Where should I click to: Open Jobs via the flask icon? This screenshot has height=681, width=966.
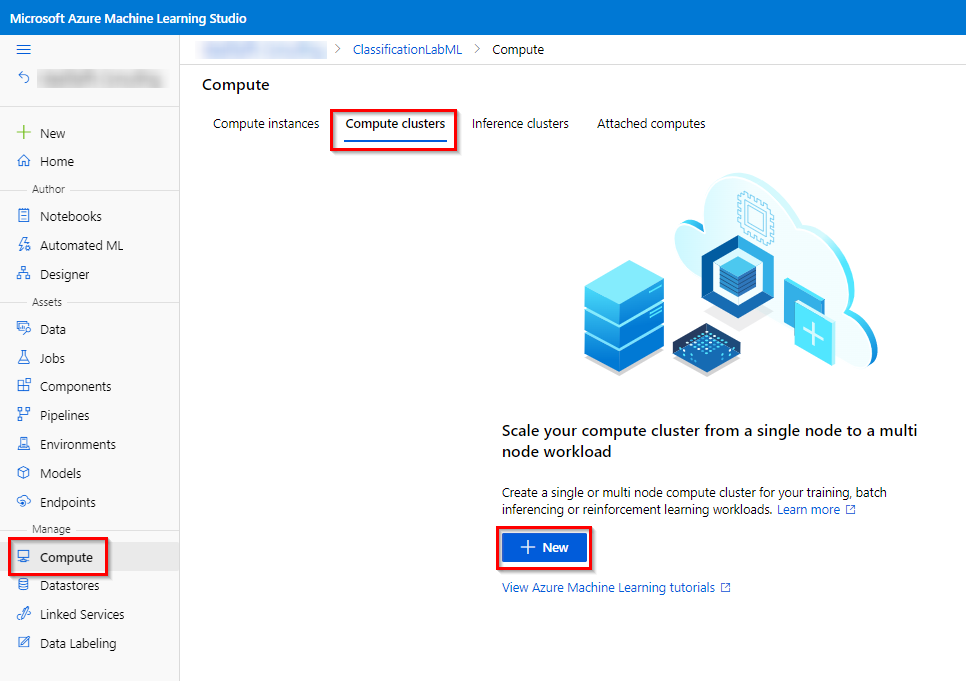click(x=24, y=358)
